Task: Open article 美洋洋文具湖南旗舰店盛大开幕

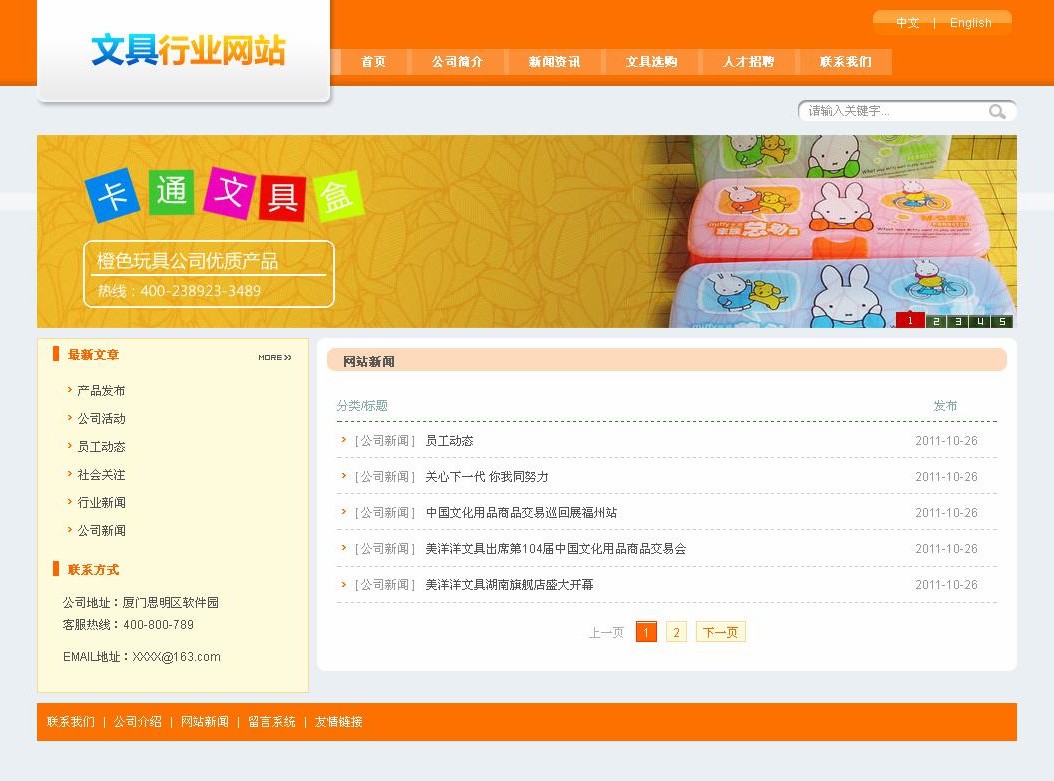Action: pyautogui.click(x=509, y=585)
